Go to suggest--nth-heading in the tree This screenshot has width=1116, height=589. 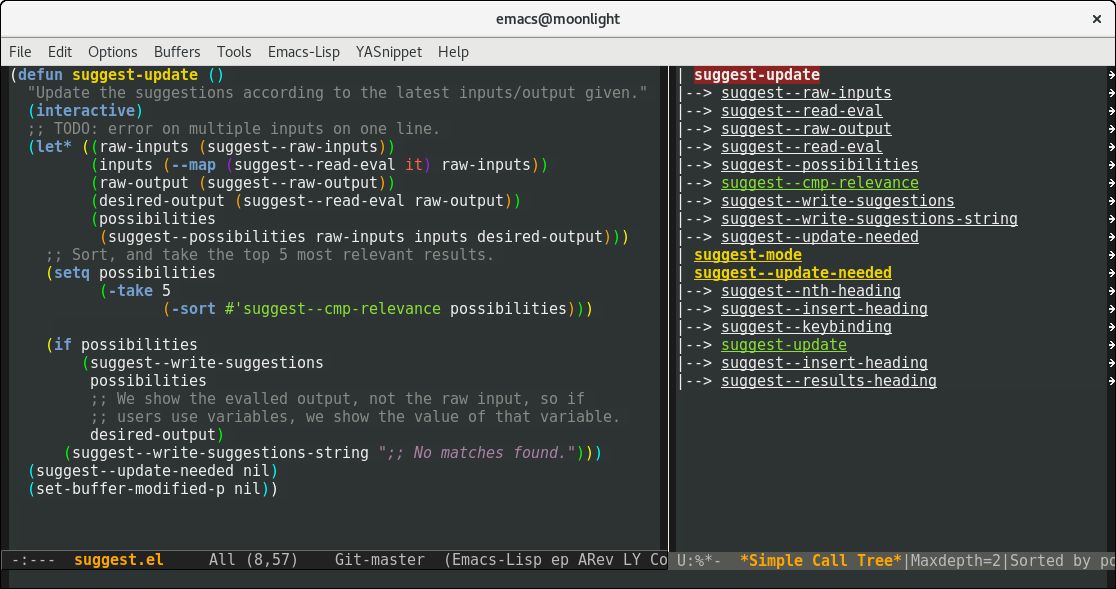click(810, 291)
